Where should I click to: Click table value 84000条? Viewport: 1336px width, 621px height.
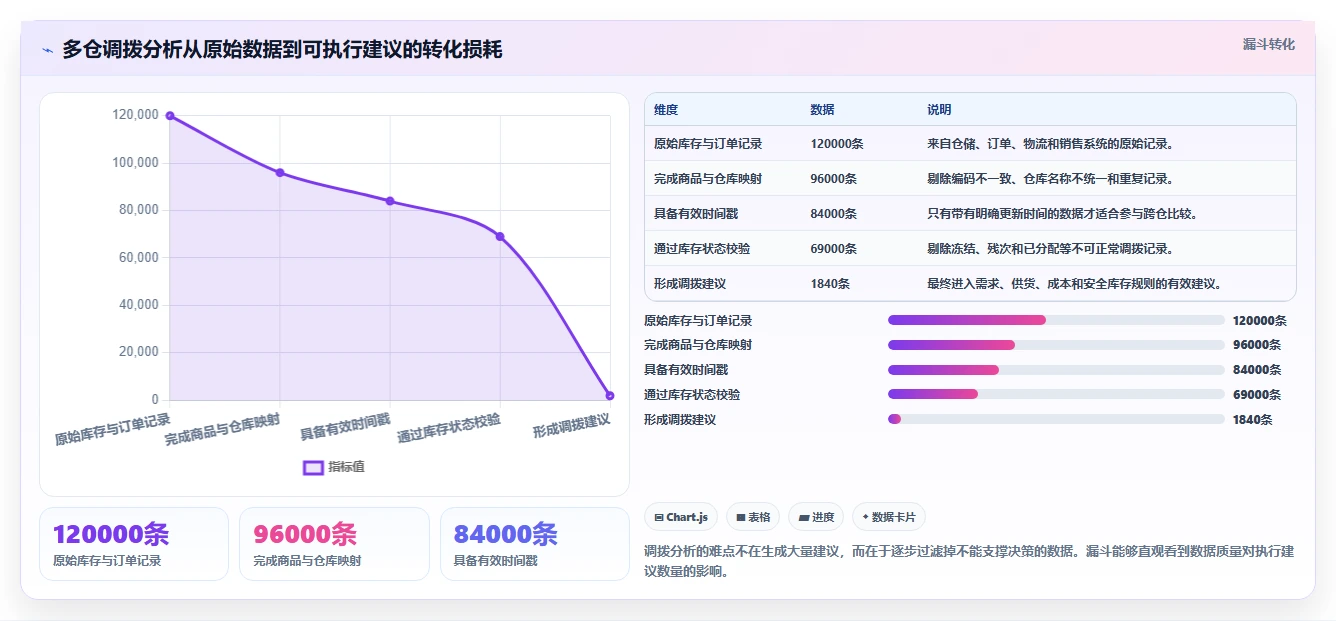[x=834, y=214]
